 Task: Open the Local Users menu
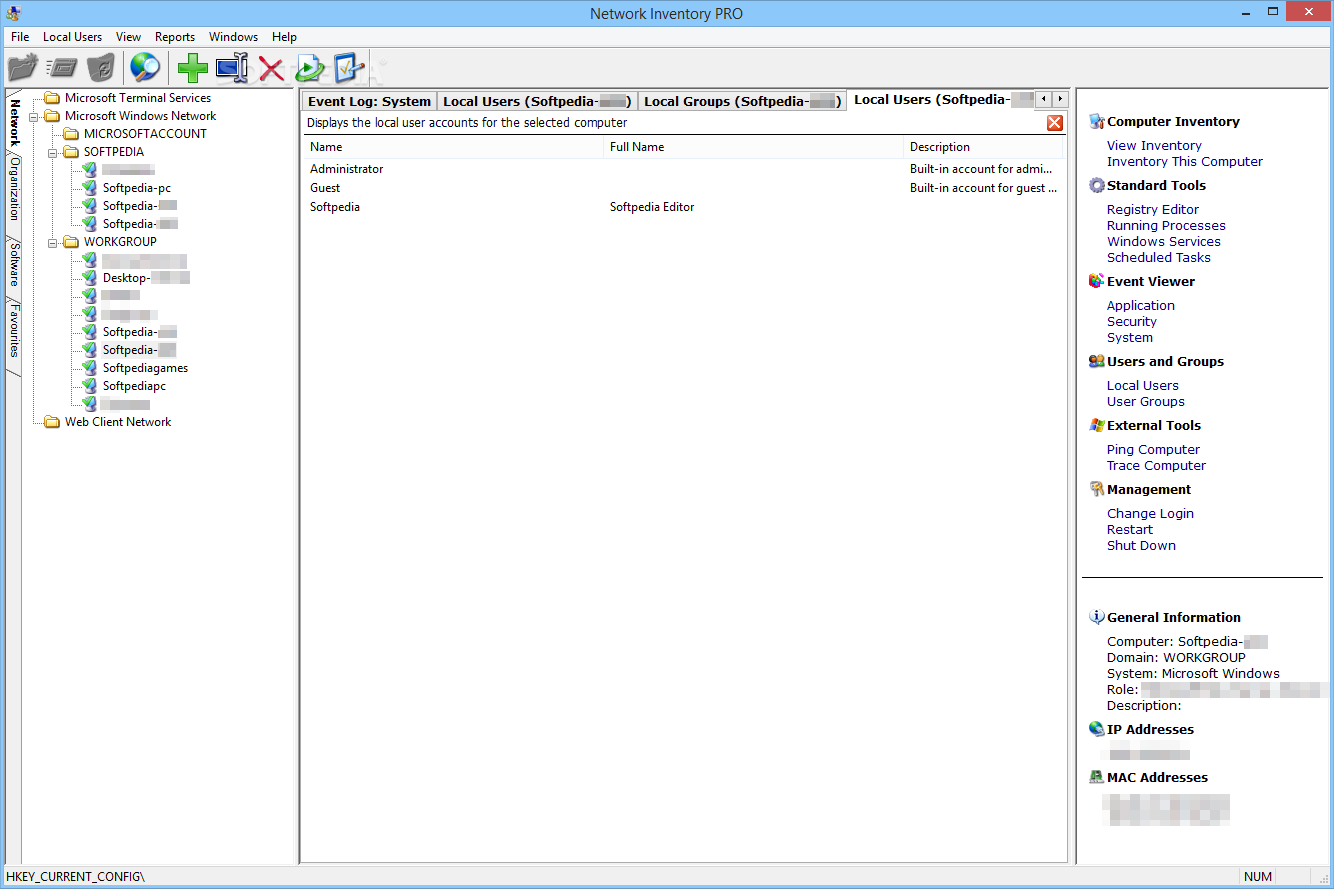(x=73, y=37)
